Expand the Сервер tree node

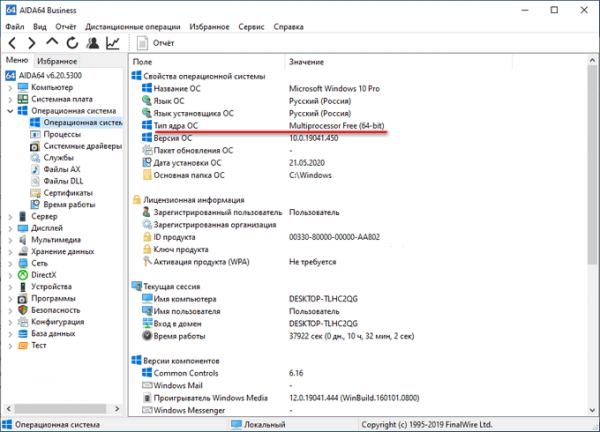point(10,217)
